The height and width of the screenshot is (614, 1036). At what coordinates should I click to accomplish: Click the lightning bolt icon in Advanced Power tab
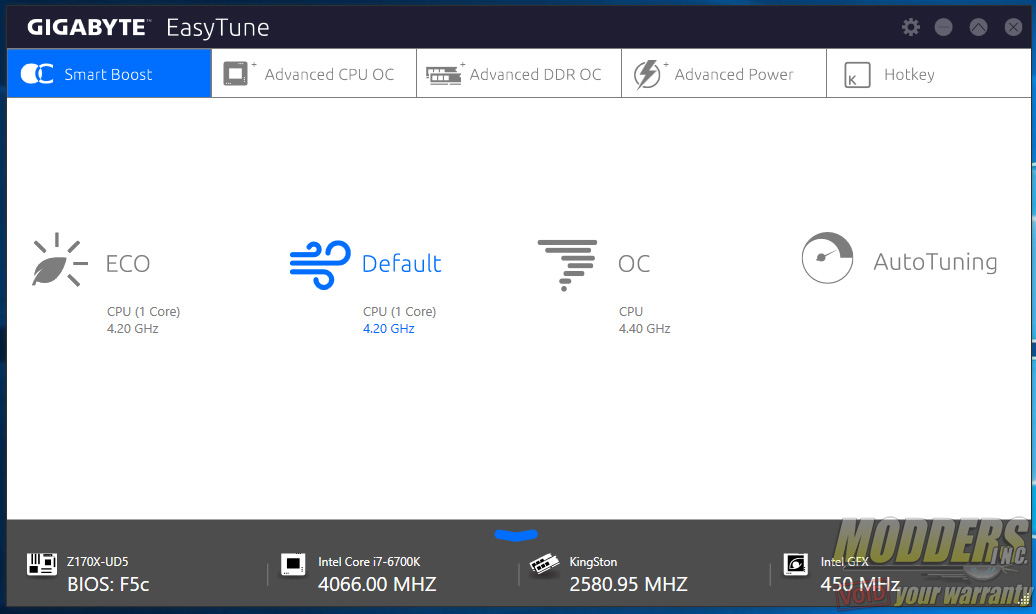(x=648, y=74)
